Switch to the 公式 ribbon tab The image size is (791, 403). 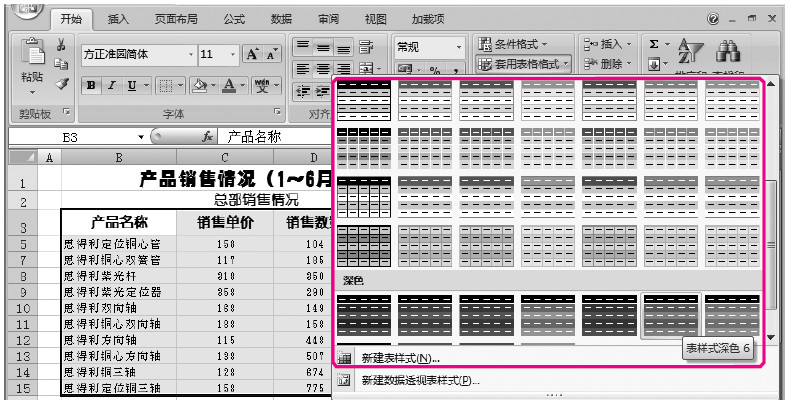coord(234,19)
